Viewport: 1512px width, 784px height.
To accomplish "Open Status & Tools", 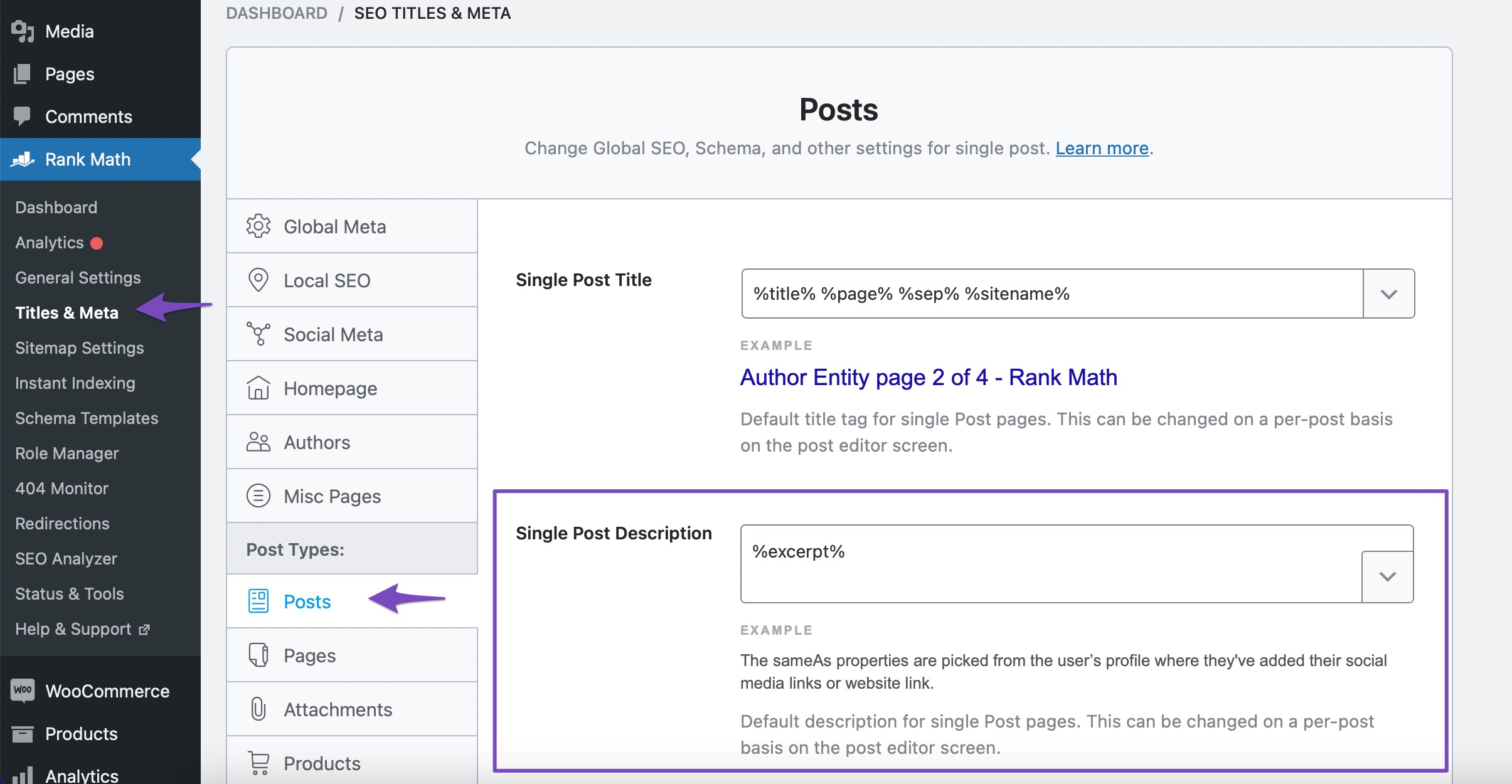I will coord(70,594).
